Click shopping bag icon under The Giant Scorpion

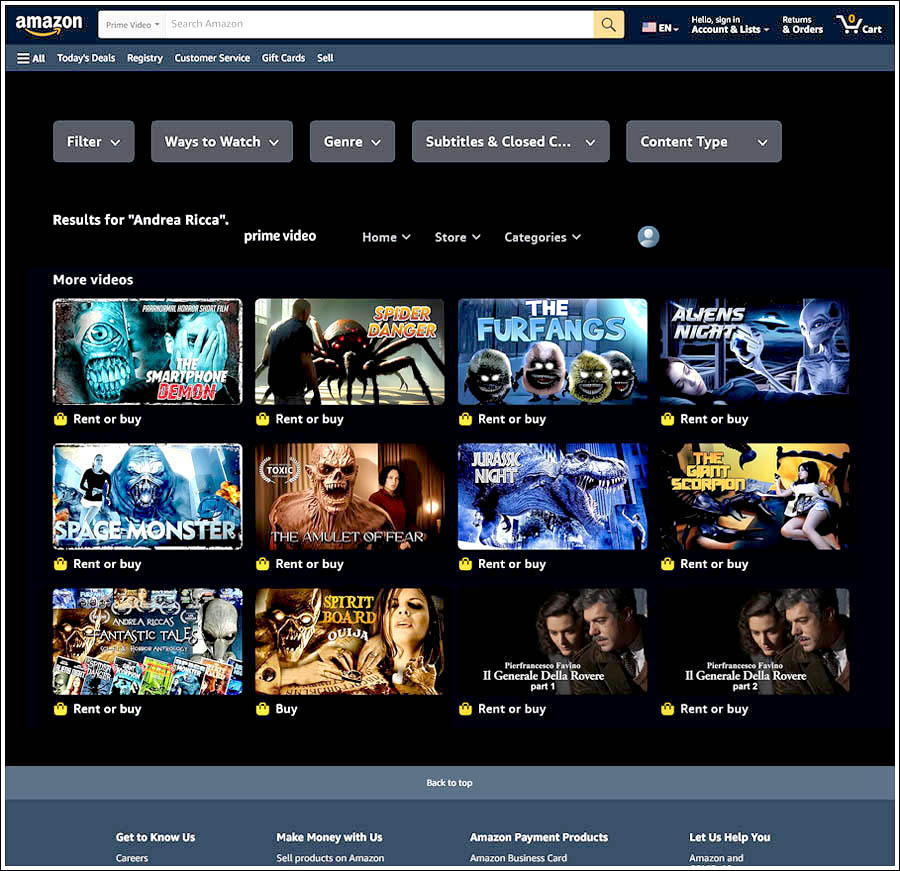point(667,564)
